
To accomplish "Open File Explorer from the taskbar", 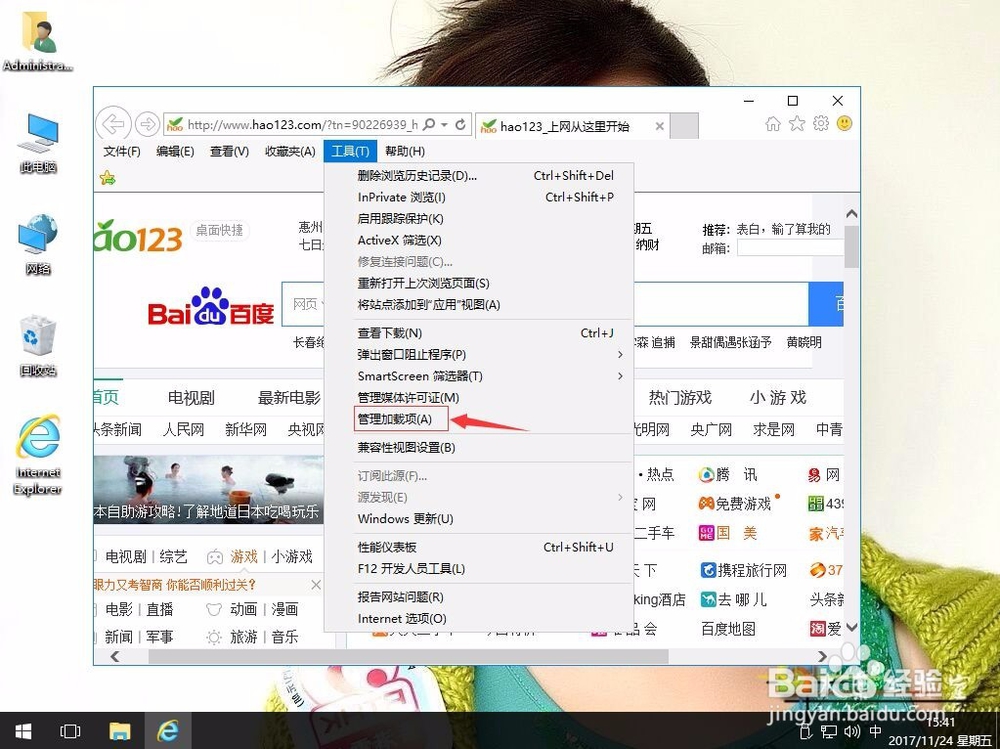I will pos(119,730).
